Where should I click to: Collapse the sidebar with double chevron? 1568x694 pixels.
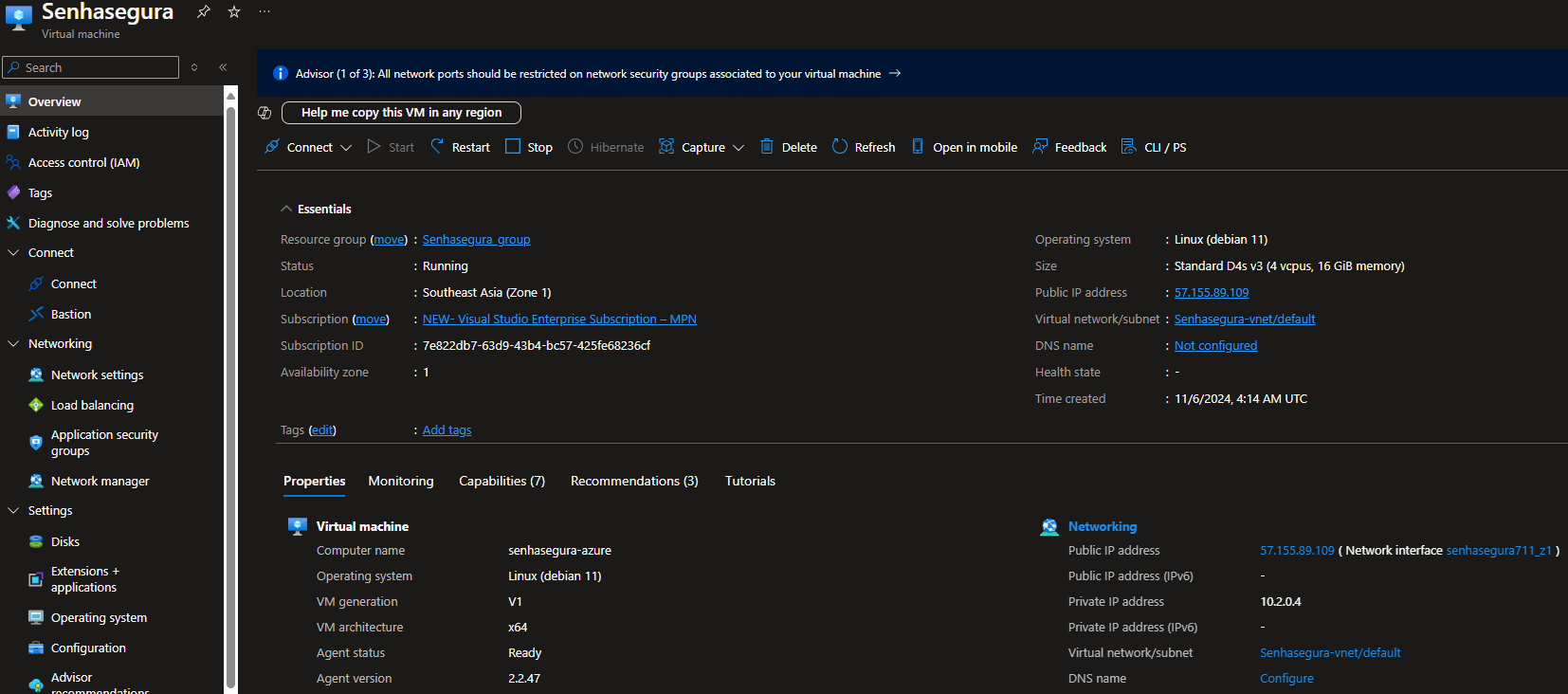pyautogui.click(x=223, y=67)
